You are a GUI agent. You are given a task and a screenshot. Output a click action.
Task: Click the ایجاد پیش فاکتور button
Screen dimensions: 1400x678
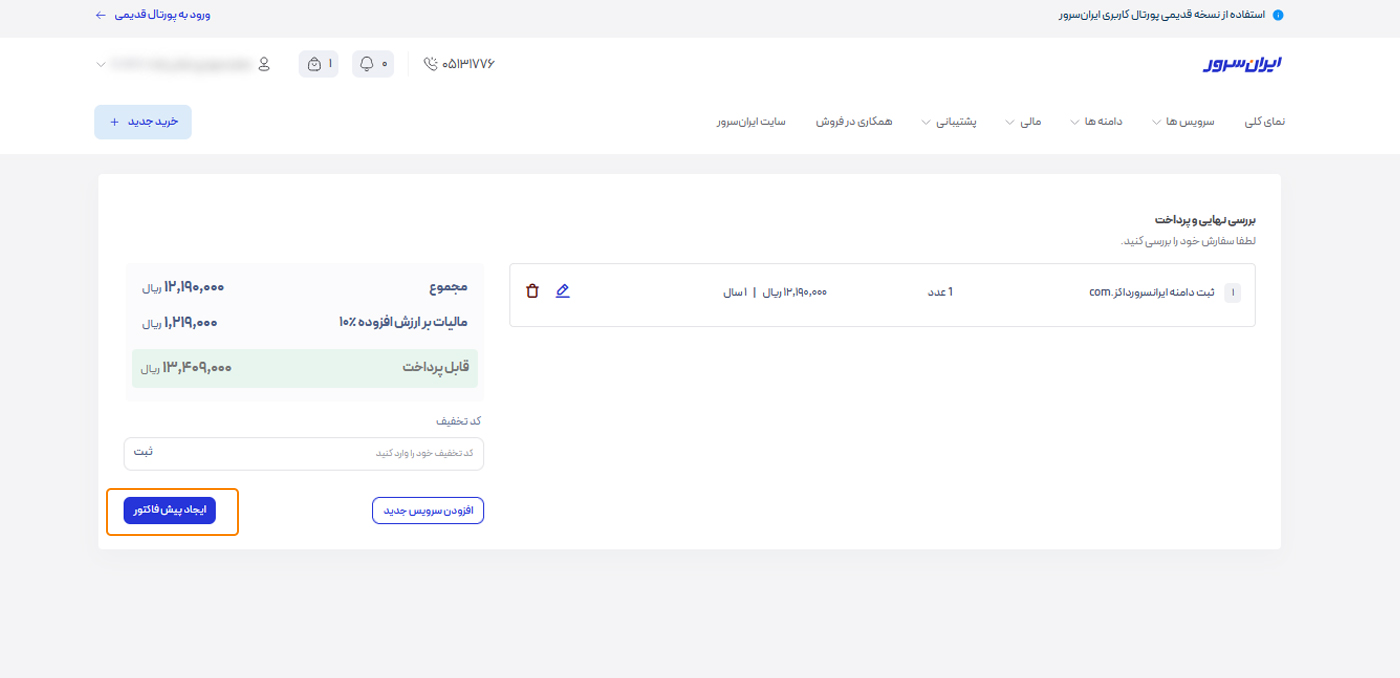172,510
